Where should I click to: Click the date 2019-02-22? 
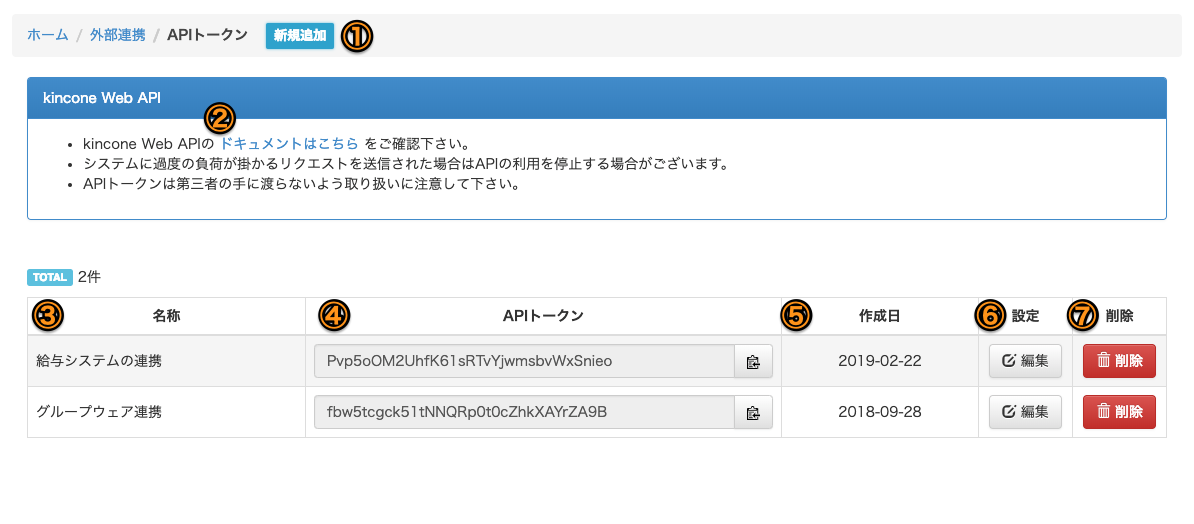[880, 361]
